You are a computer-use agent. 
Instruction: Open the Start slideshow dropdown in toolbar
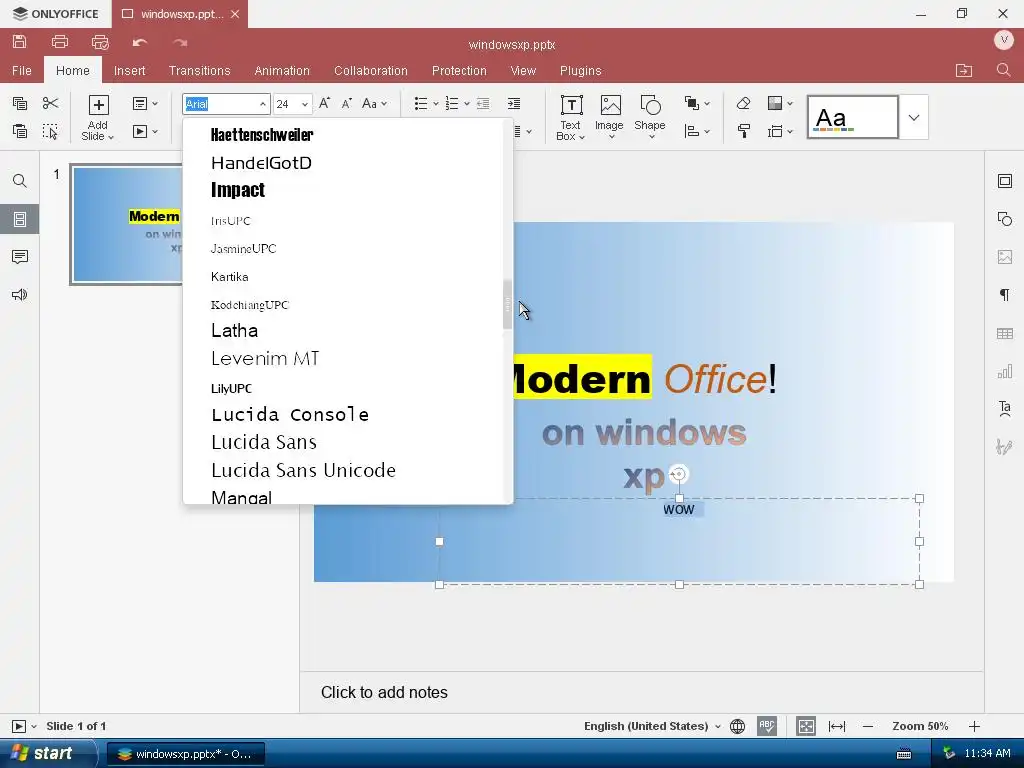point(155,131)
